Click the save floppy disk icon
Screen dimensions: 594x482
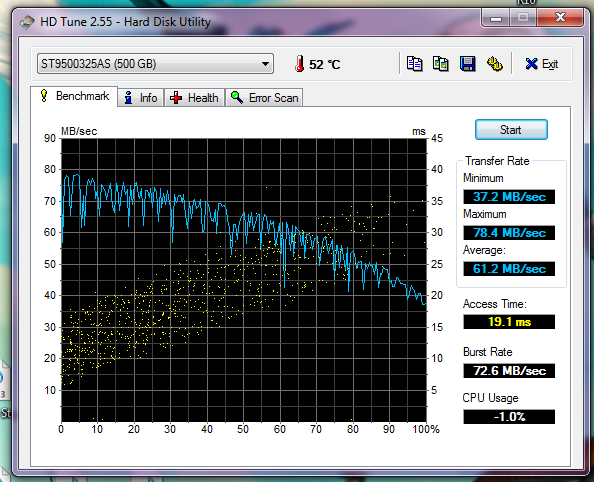tap(467, 64)
